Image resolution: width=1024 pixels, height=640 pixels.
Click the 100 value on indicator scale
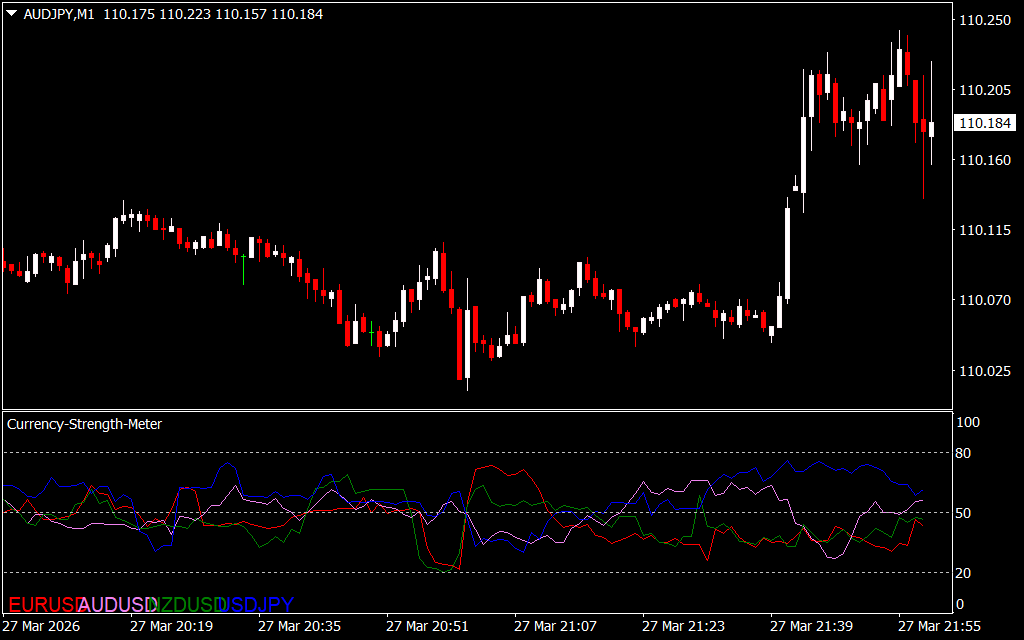pos(968,423)
